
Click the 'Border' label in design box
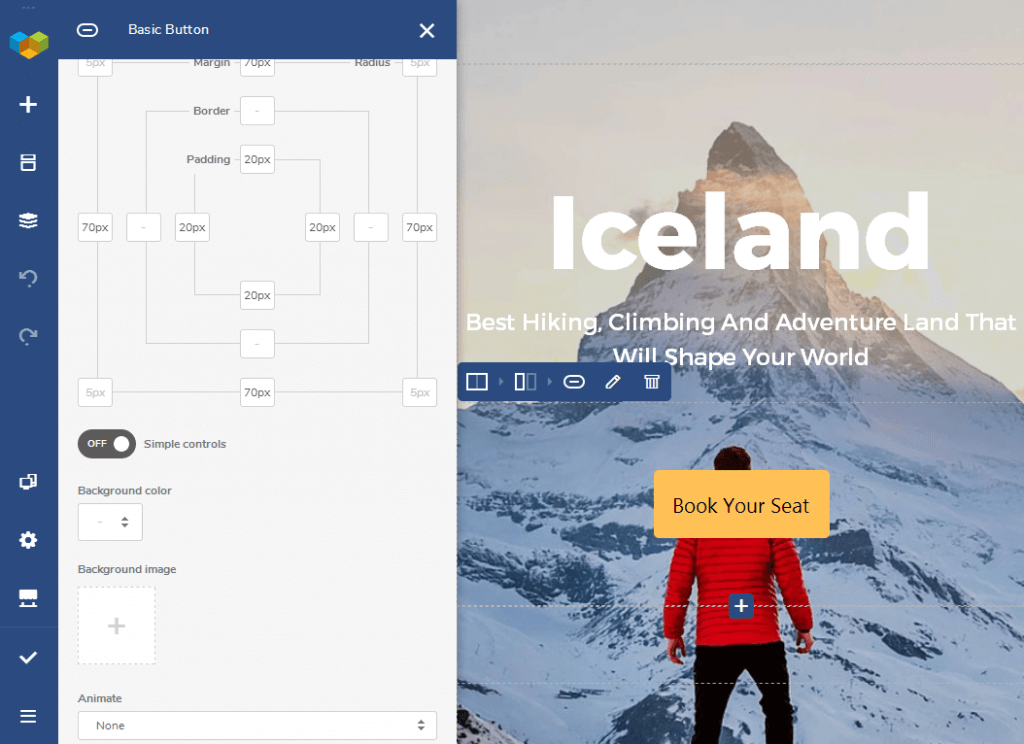coord(212,111)
